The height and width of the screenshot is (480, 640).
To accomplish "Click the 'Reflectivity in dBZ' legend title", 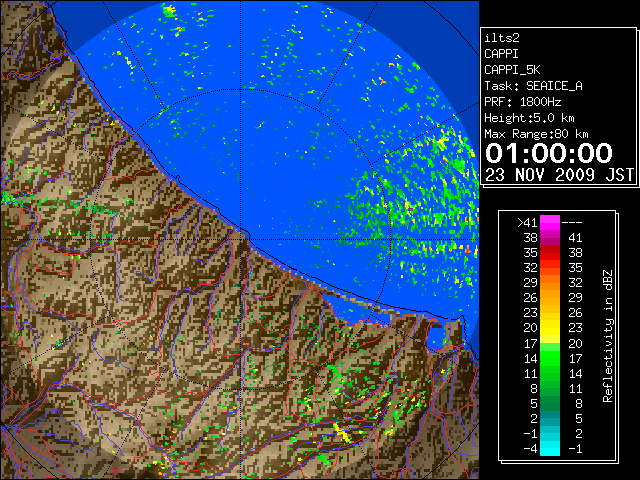I will tap(608, 336).
